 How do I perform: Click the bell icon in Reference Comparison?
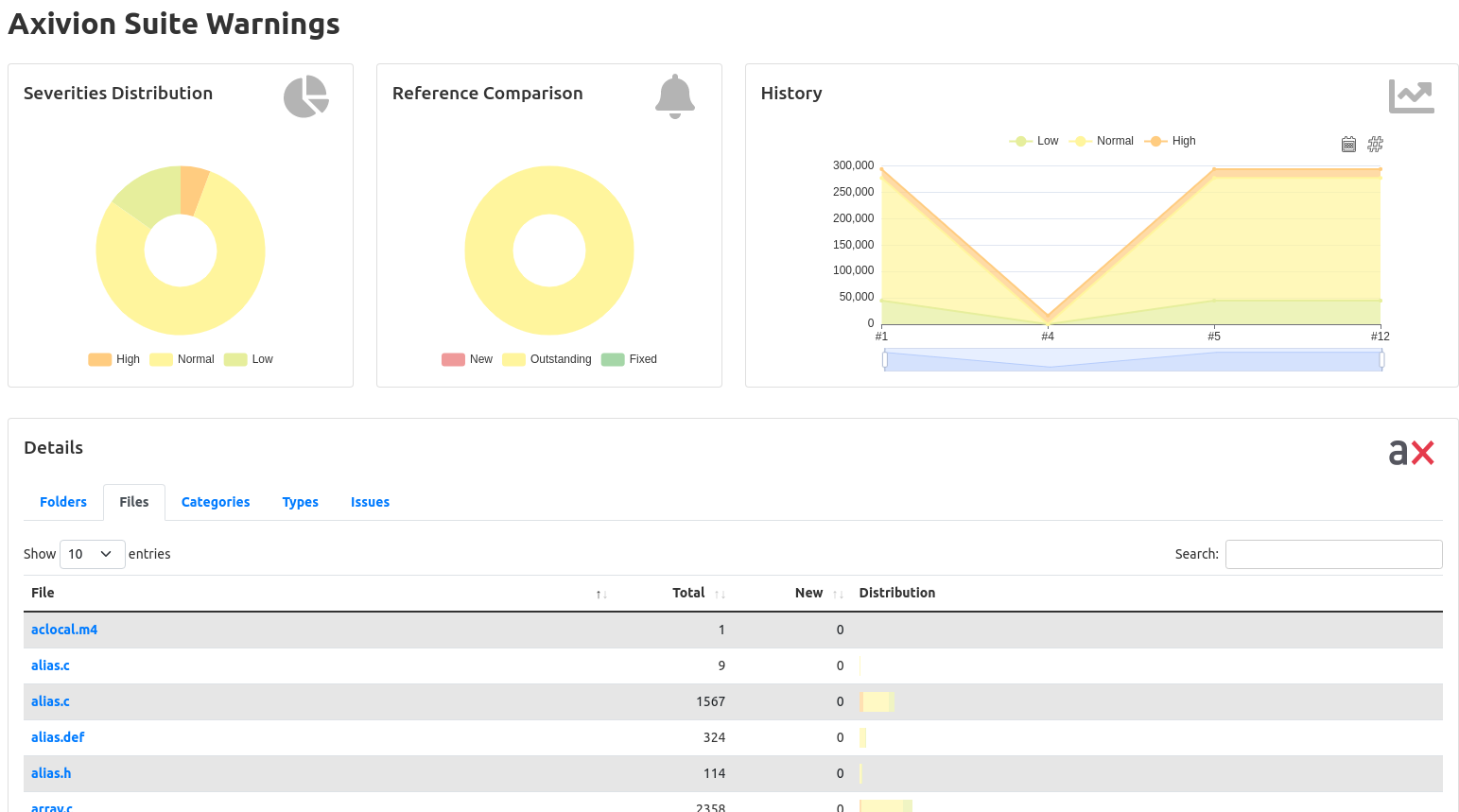(x=675, y=96)
